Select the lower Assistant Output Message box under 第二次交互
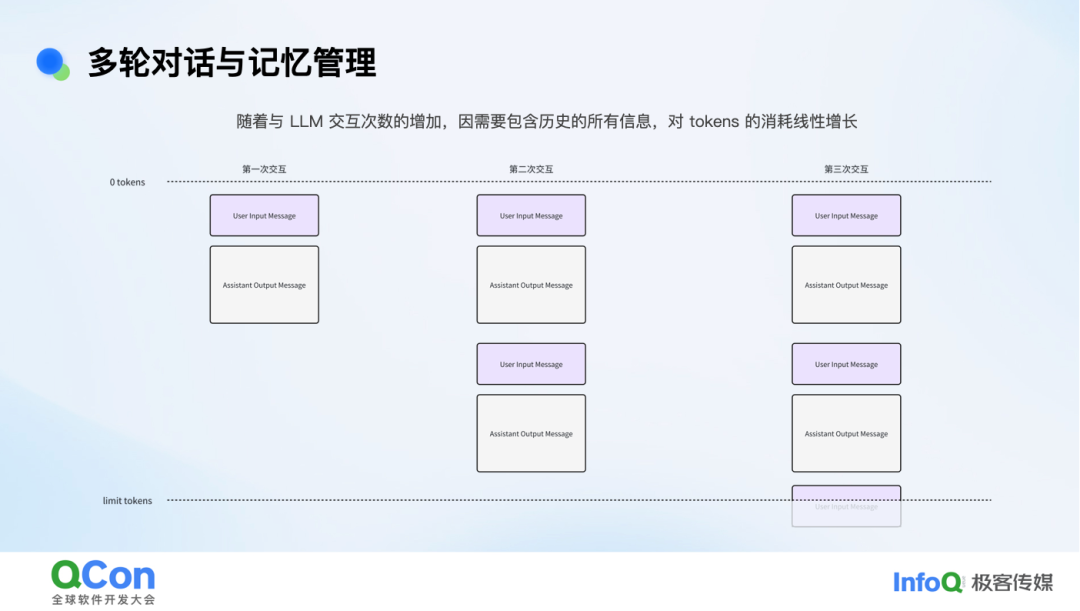Image resolution: width=1080 pixels, height=611 pixels. [531, 434]
